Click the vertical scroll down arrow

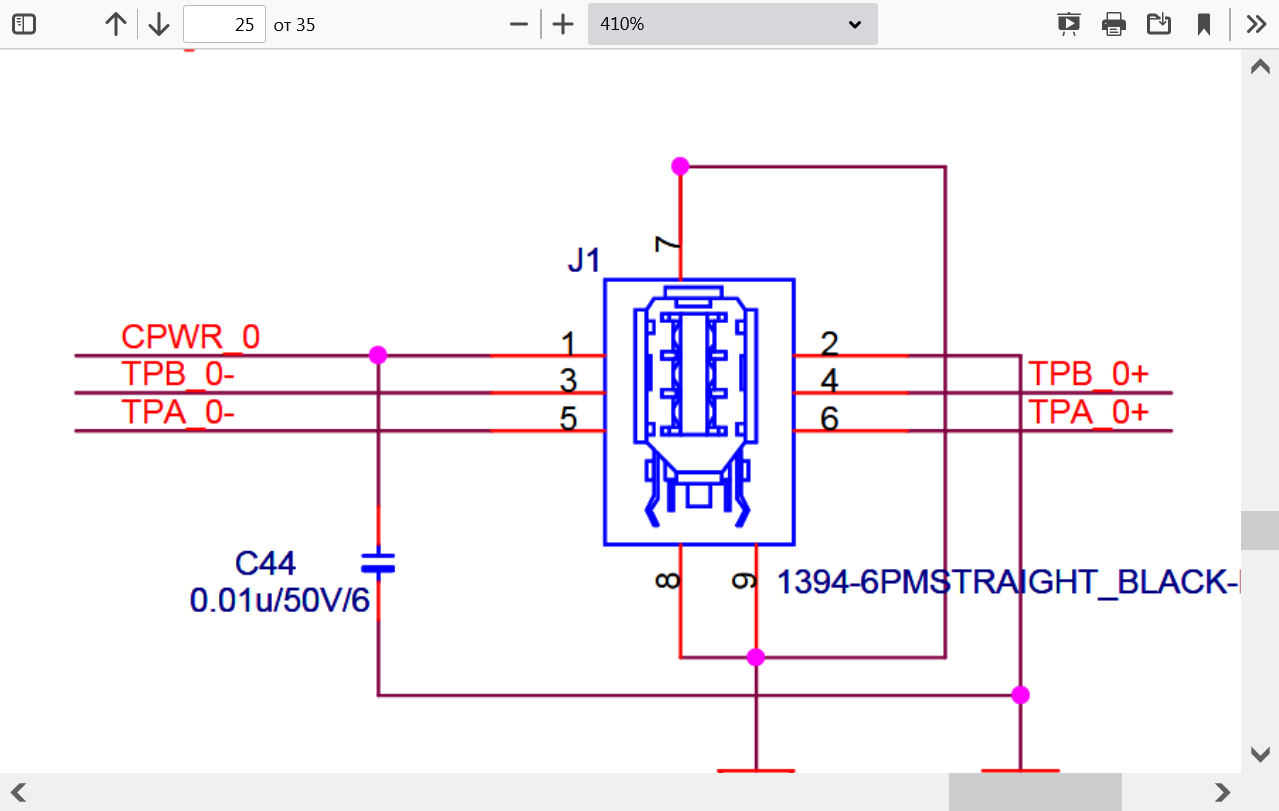(x=1259, y=753)
